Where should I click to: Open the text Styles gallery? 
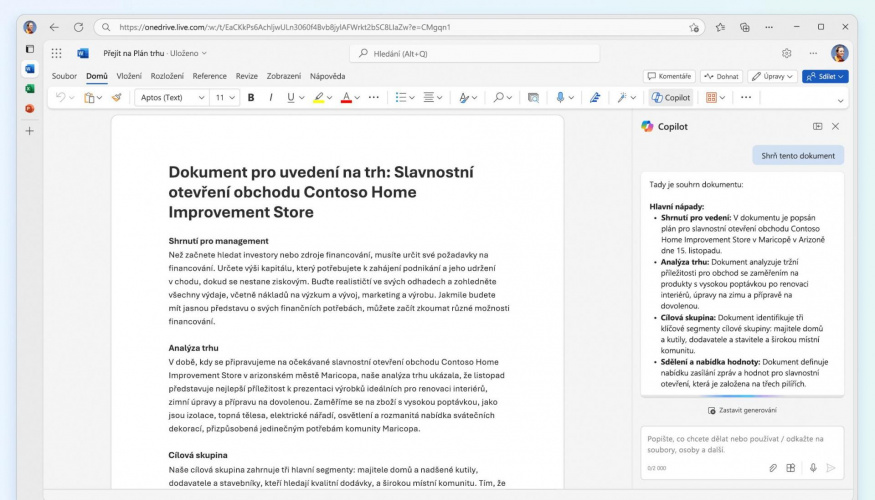(464, 98)
